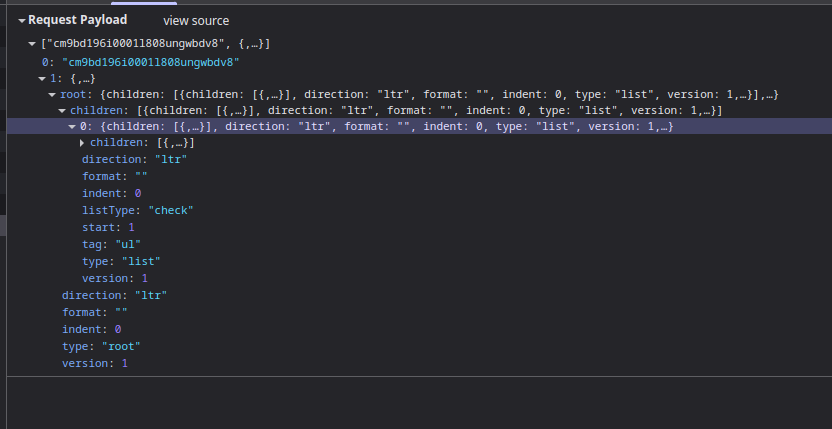Collapse the root object node
832x429 pixels.
coord(52,95)
